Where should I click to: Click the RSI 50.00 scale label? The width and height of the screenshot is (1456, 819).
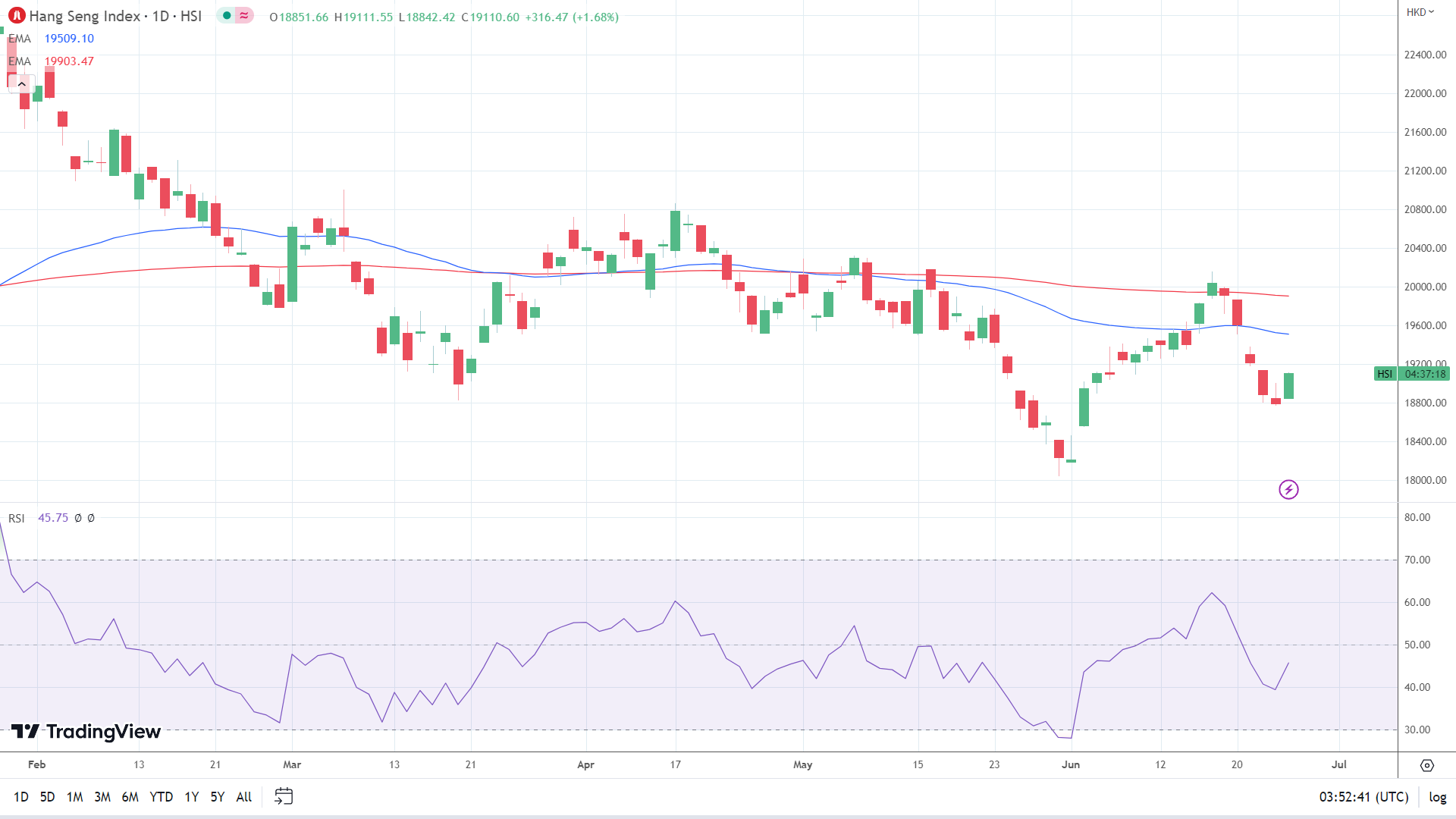1417,645
